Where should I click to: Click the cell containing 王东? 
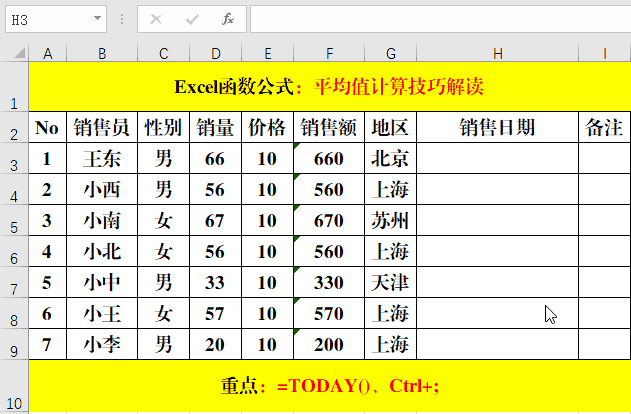click(x=102, y=158)
